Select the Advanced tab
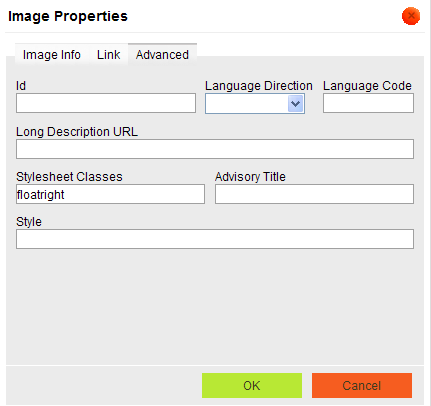This screenshot has width=431, height=406. (162, 54)
